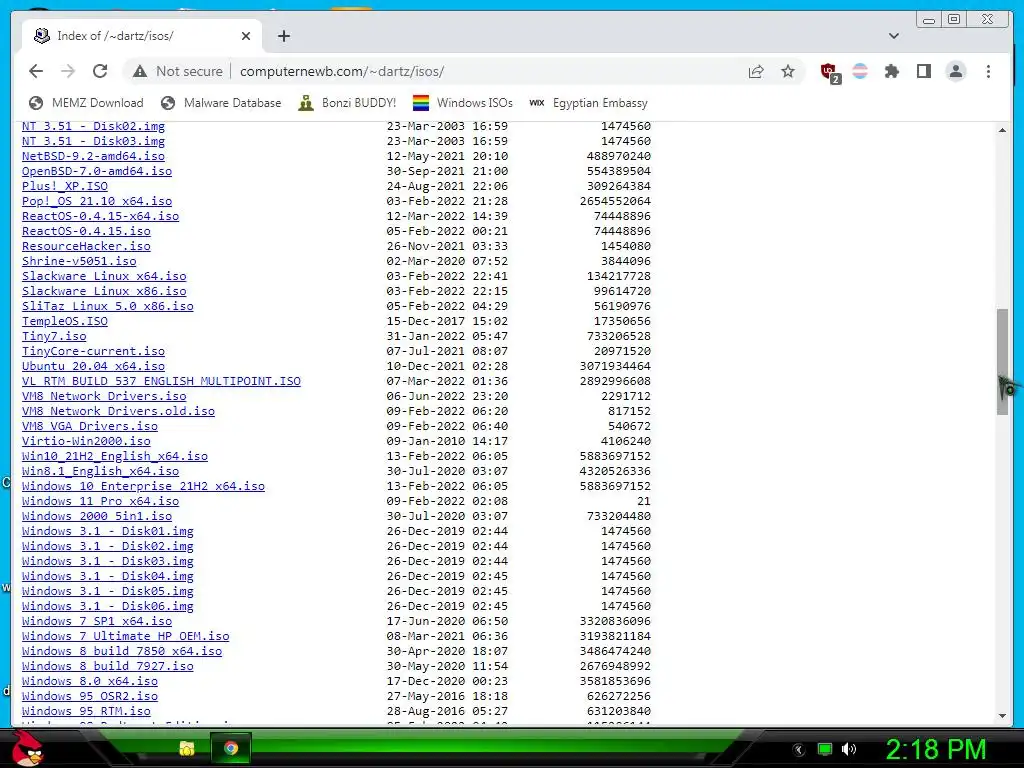The height and width of the screenshot is (768, 1024).
Task: Open the Plus!_XP.ISO link
Action: (65, 186)
